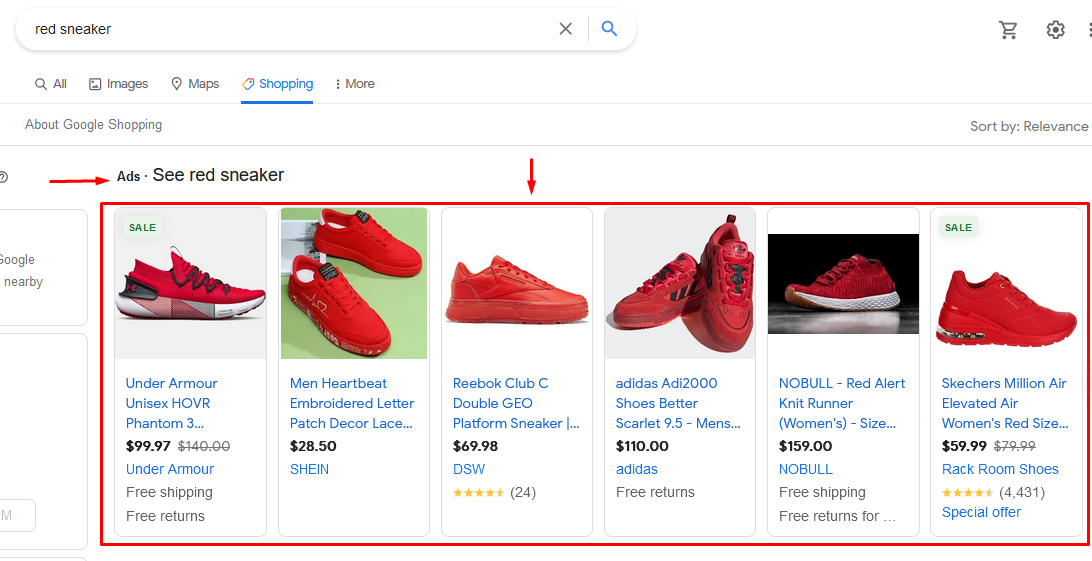Click the Rack Room Shoes seller link
The image size is (1092, 561).
click(x=1000, y=469)
